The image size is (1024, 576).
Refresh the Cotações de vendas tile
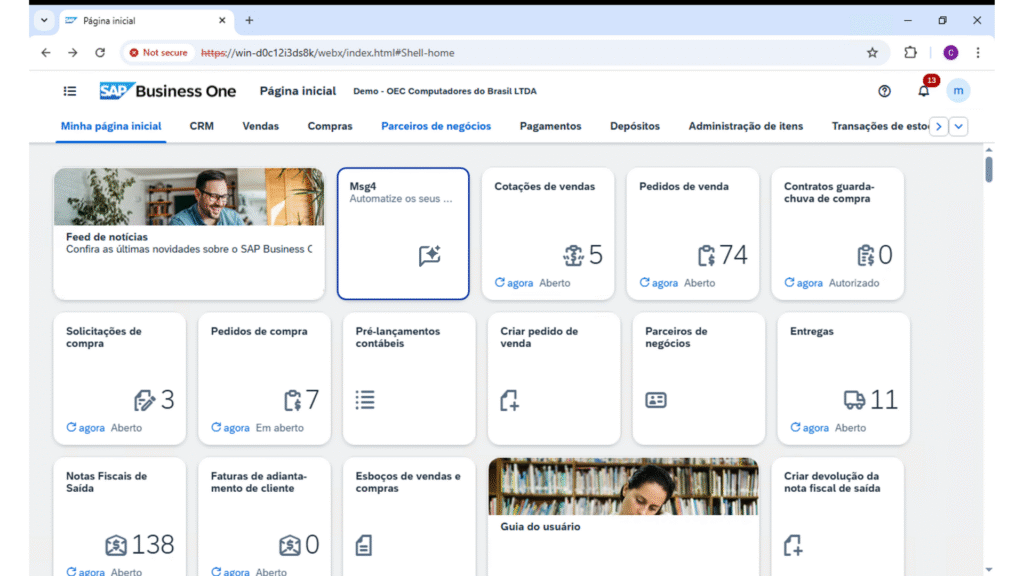coord(500,283)
